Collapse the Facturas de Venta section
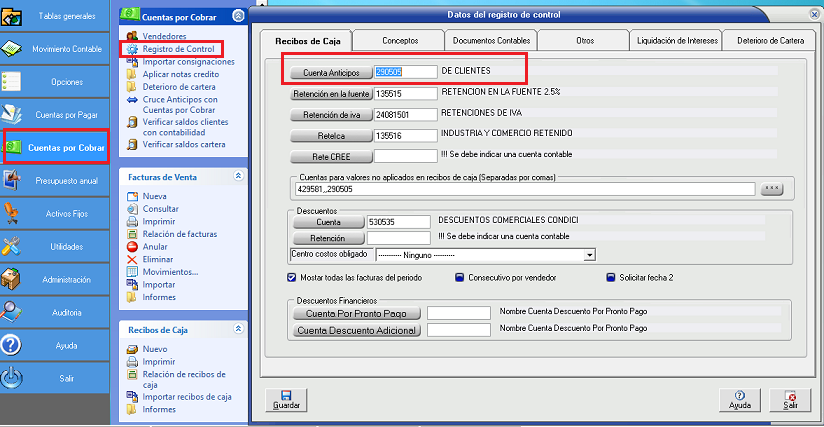The height and width of the screenshot is (427, 824). [237, 176]
